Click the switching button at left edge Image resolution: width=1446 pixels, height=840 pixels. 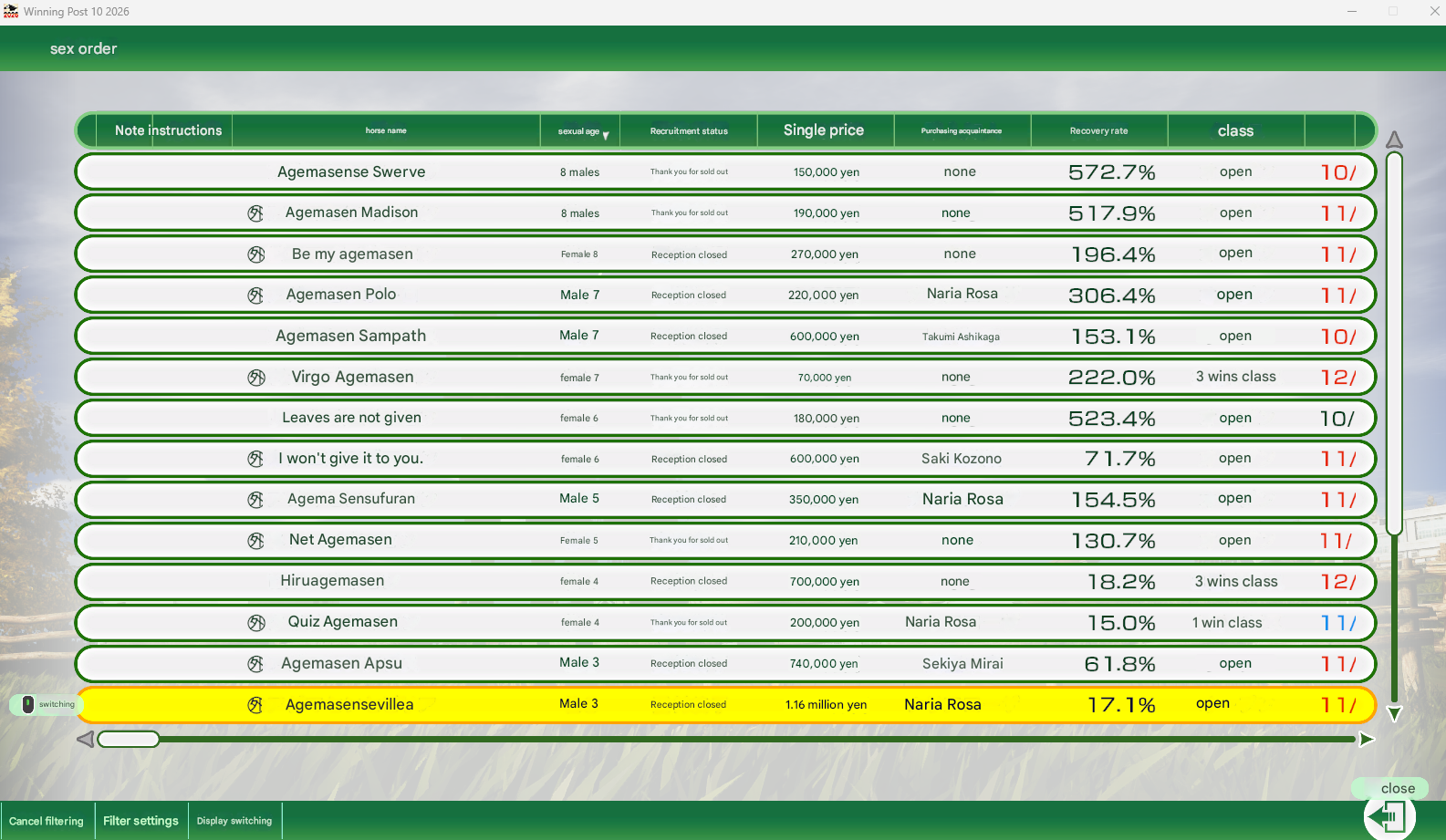(x=45, y=704)
